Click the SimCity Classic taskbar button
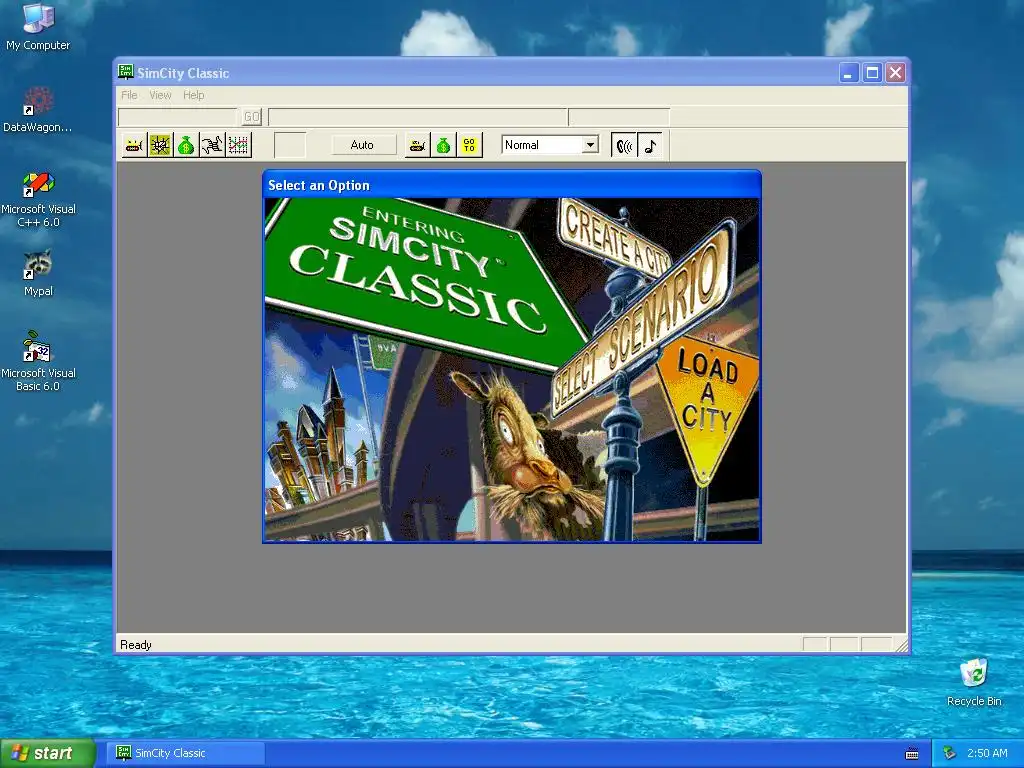Image resolution: width=1024 pixels, height=768 pixels. pos(186,753)
